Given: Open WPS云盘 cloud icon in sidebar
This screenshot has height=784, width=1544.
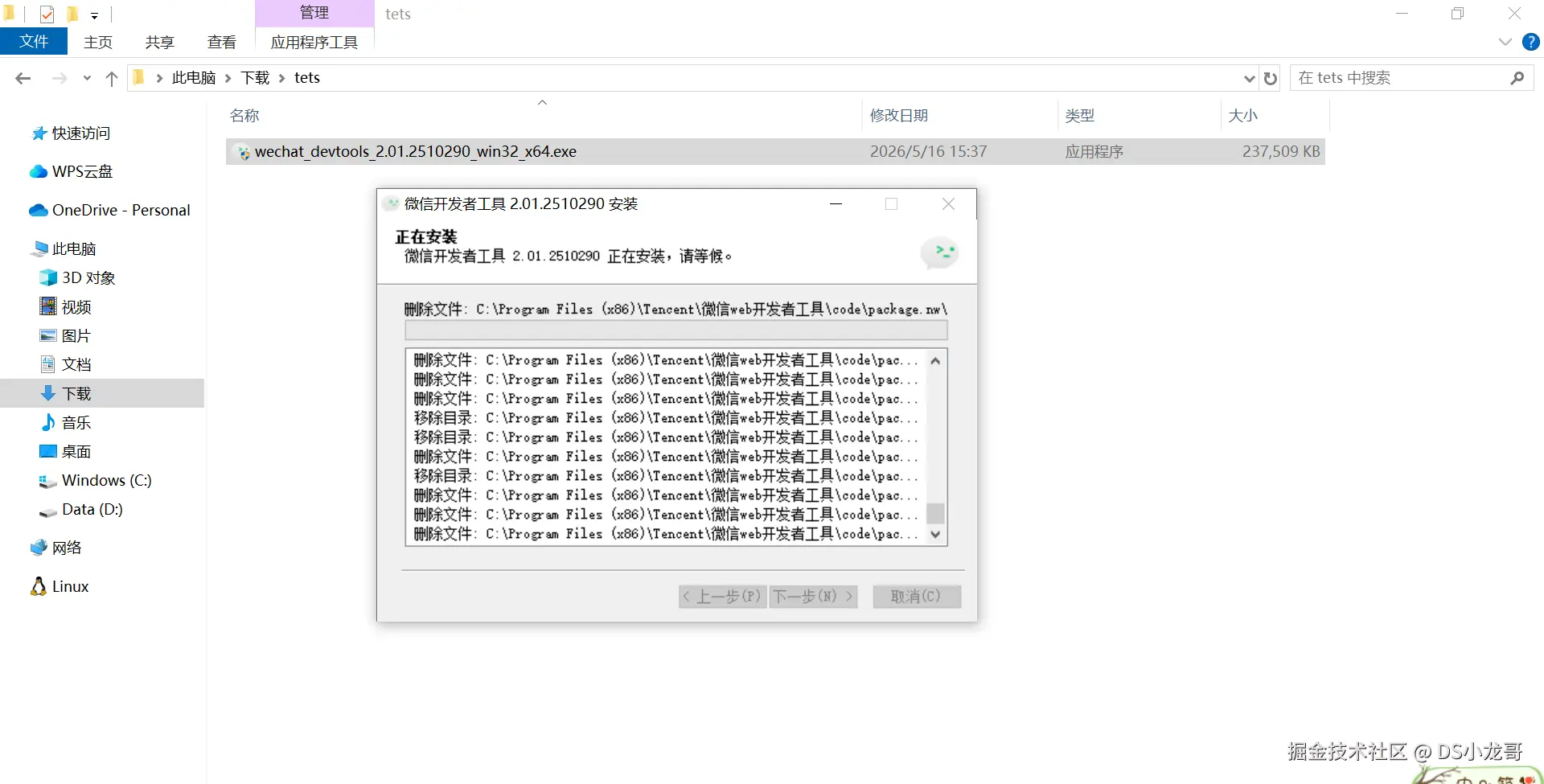Looking at the screenshot, I should click(38, 172).
